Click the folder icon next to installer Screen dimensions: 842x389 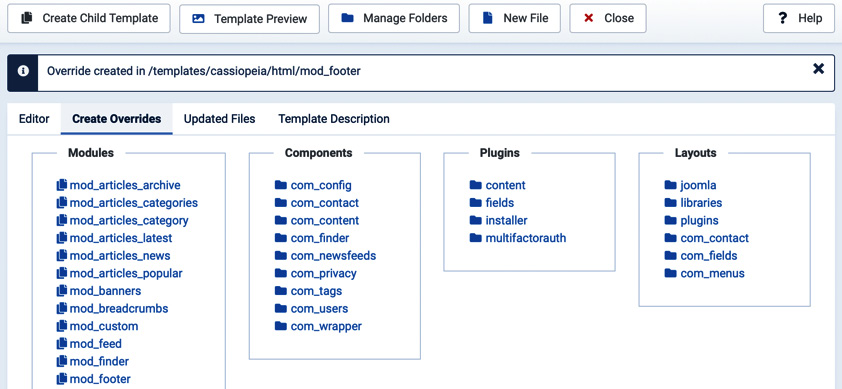[476, 220]
